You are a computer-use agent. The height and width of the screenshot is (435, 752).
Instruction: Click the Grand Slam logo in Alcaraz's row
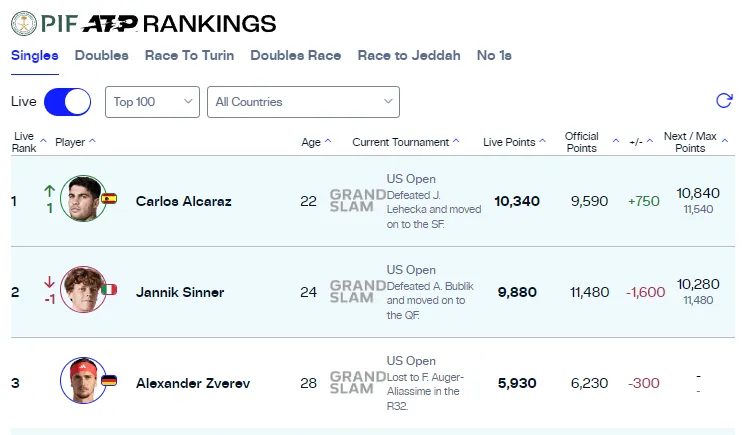(357, 201)
